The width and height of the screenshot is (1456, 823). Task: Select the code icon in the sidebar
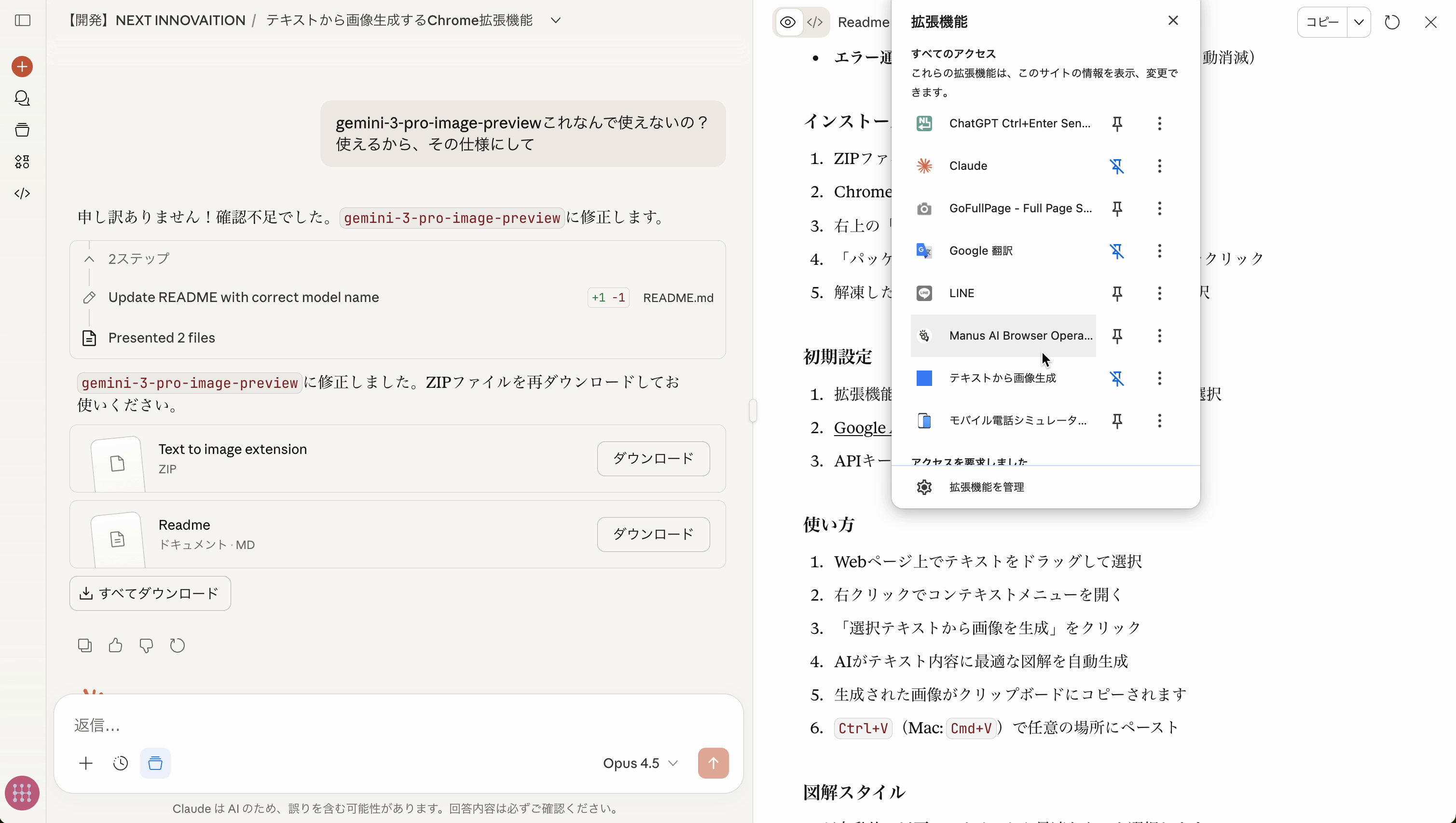(22, 193)
